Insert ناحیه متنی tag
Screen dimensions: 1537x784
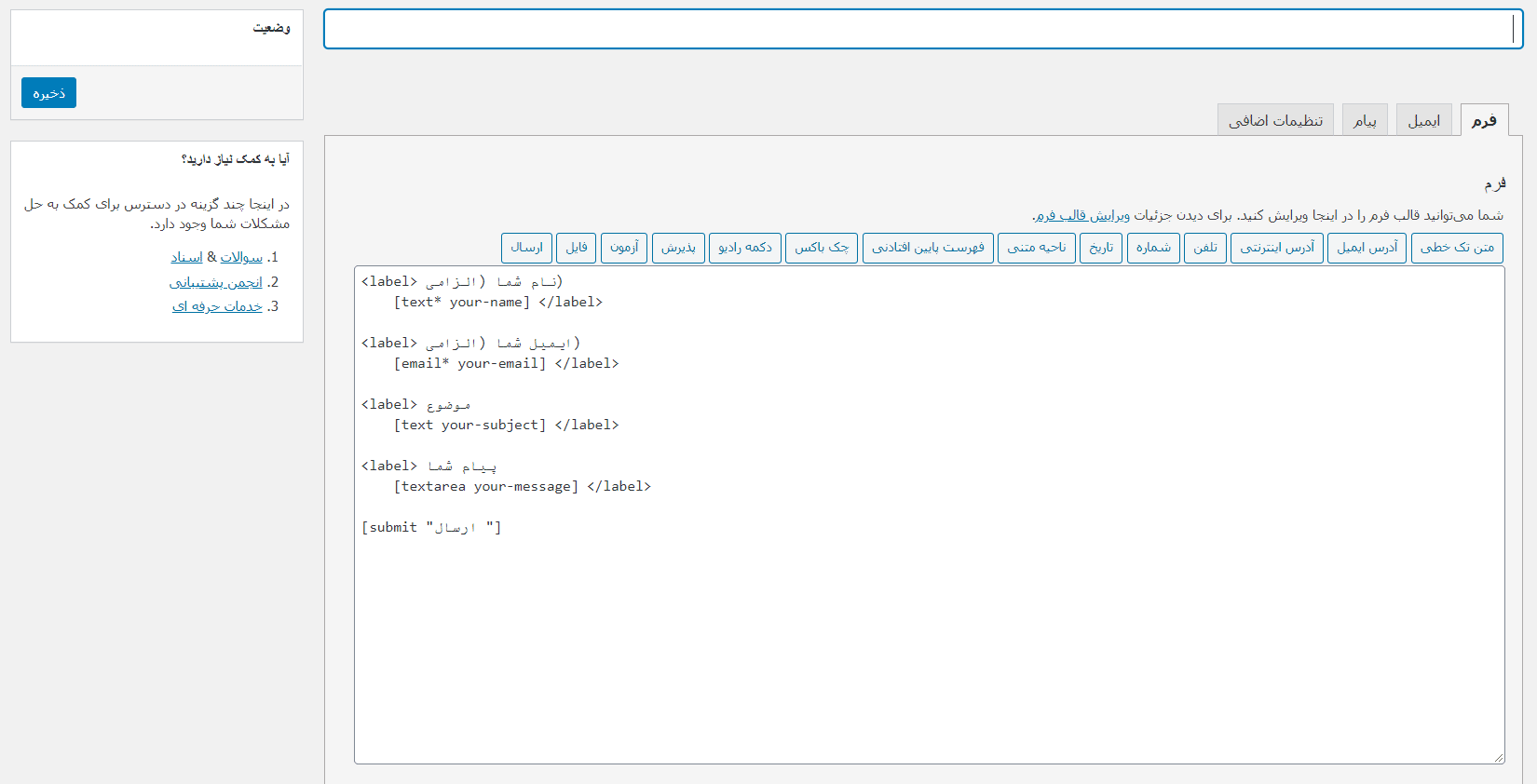1036,248
